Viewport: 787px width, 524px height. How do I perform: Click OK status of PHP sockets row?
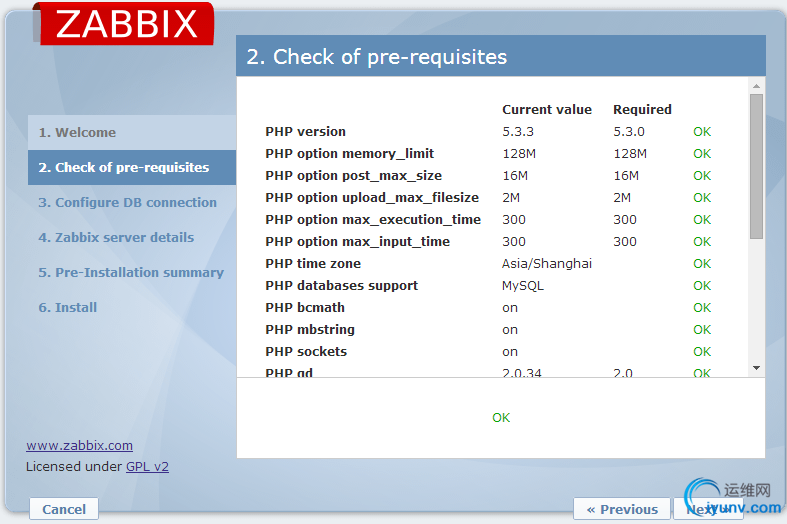pos(702,352)
